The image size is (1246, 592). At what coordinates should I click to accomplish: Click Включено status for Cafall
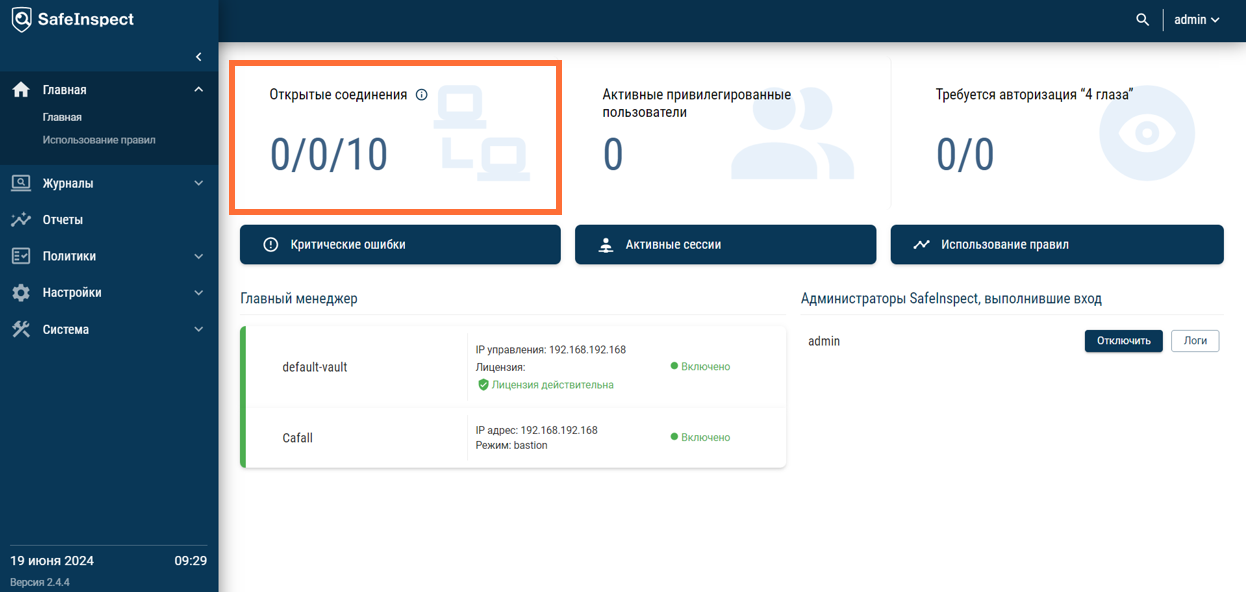tap(700, 437)
